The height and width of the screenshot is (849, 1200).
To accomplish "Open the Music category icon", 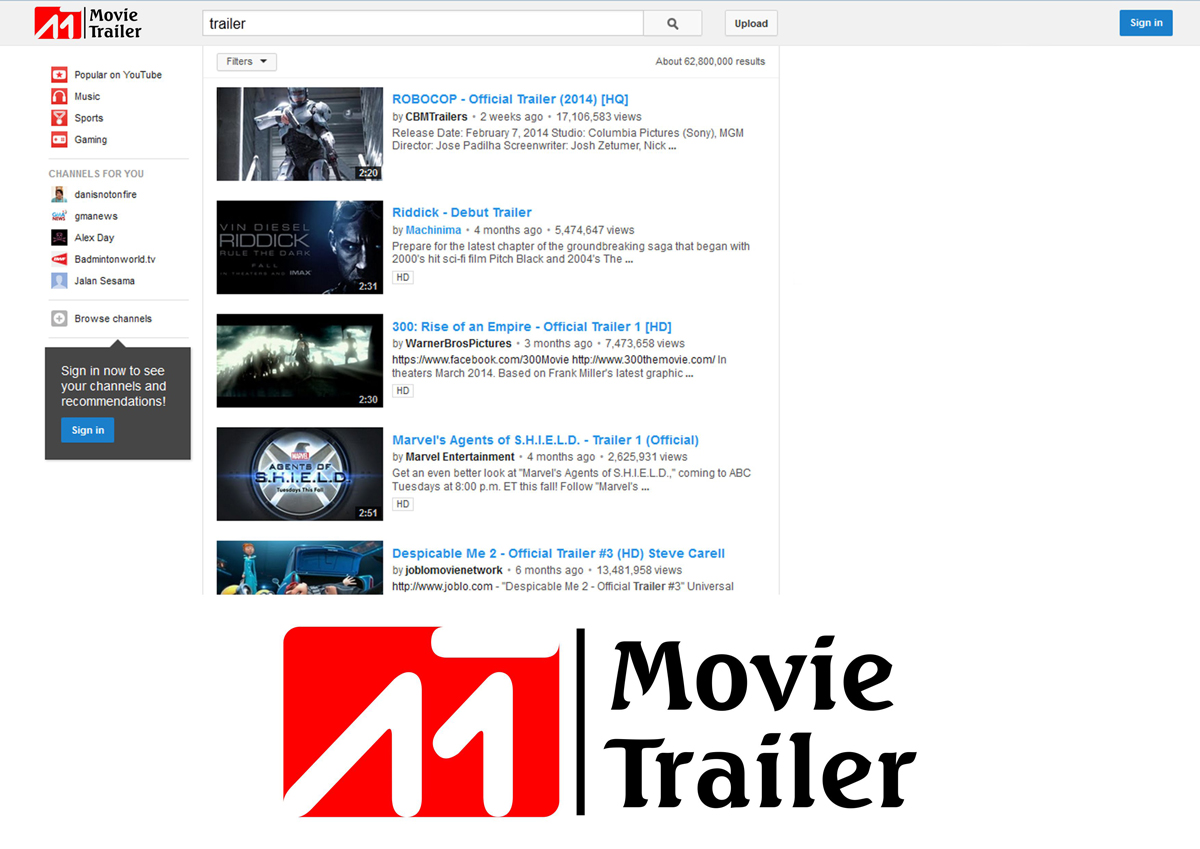I will pyautogui.click(x=60, y=96).
